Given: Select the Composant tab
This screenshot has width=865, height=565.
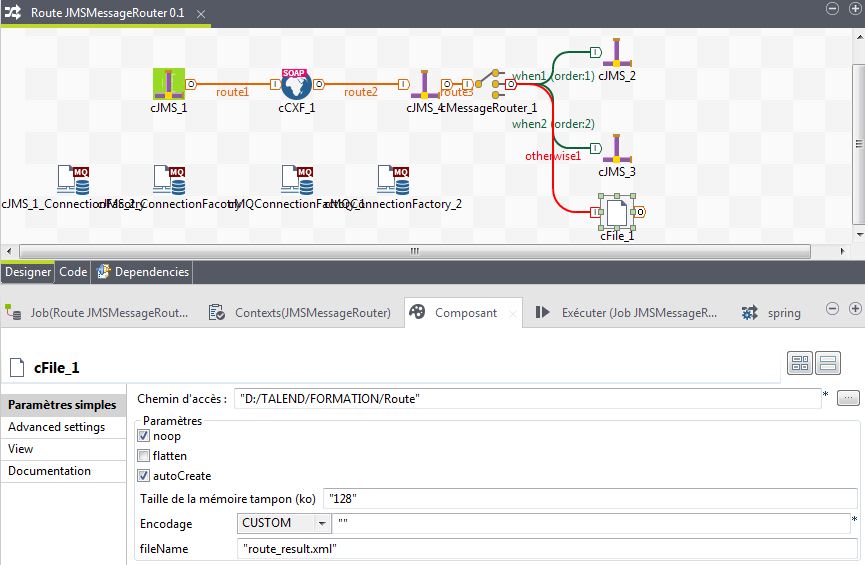Looking at the screenshot, I should [463, 313].
